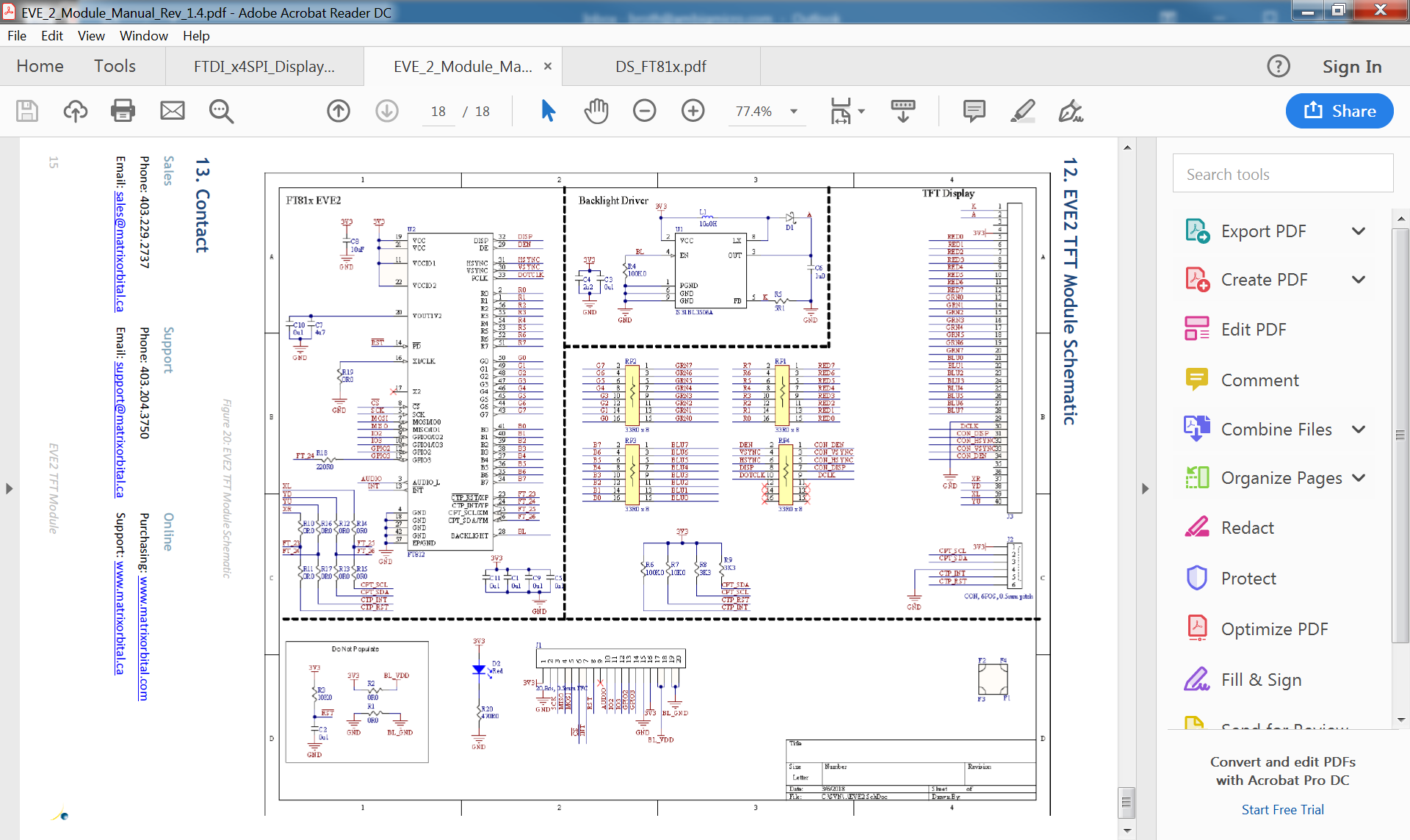Viewport: 1410px width, 840px height.
Task: Click the current page number field
Action: pyautogui.click(x=438, y=112)
